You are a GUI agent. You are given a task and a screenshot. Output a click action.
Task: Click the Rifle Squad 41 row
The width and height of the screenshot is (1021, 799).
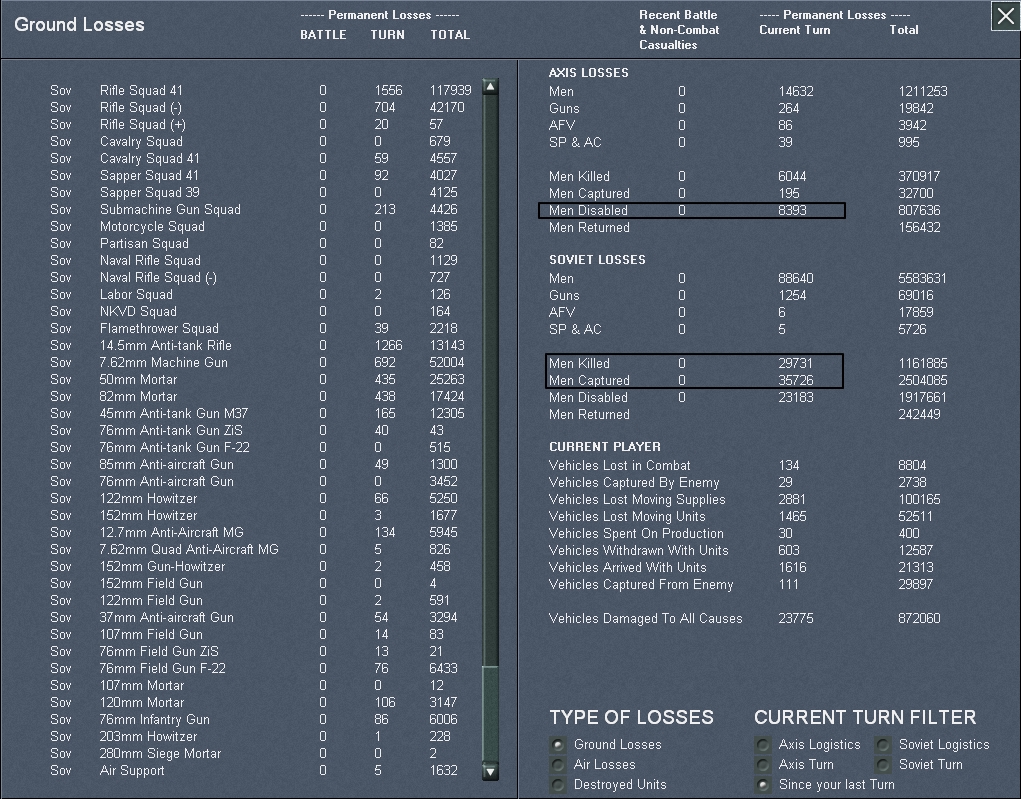260,91
